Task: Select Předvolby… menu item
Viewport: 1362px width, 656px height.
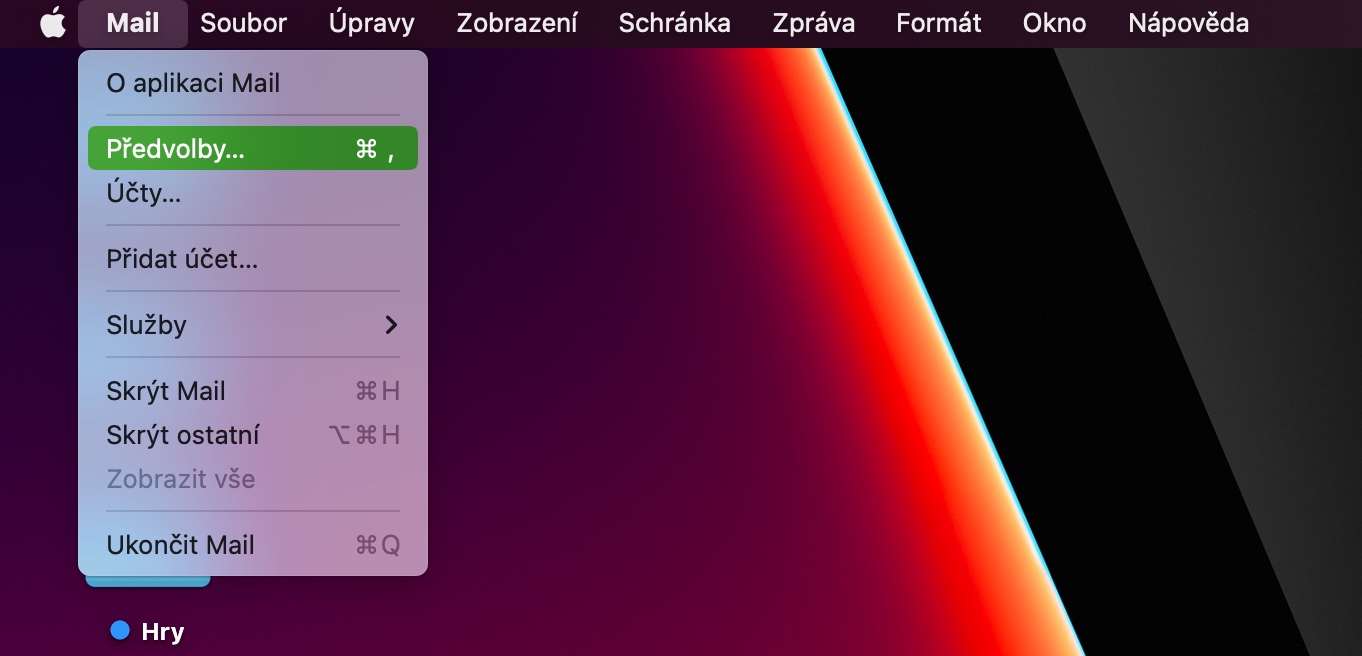Action: [x=253, y=148]
